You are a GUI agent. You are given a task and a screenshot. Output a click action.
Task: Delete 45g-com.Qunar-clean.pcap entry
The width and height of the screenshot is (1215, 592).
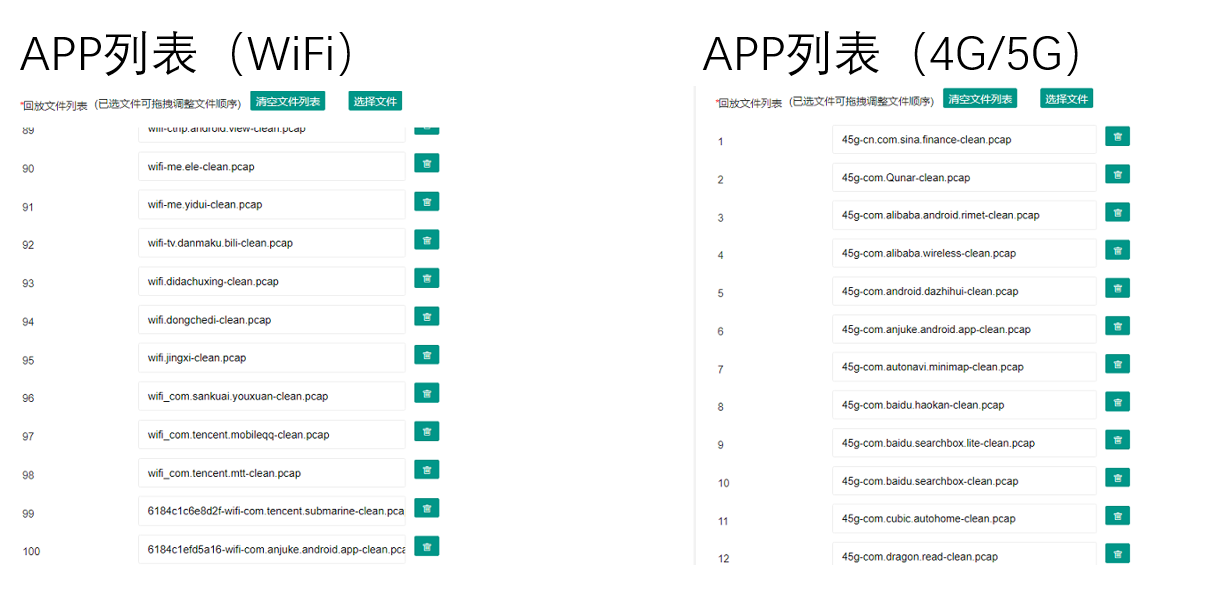[x=1117, y=175]
